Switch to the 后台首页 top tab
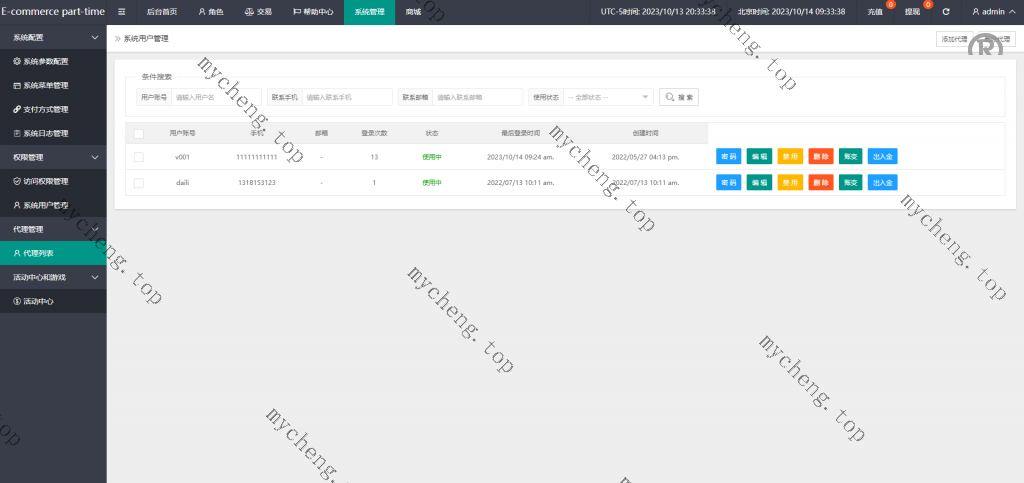This screenshot has width=1024, height=483. [x=161, y=12]
